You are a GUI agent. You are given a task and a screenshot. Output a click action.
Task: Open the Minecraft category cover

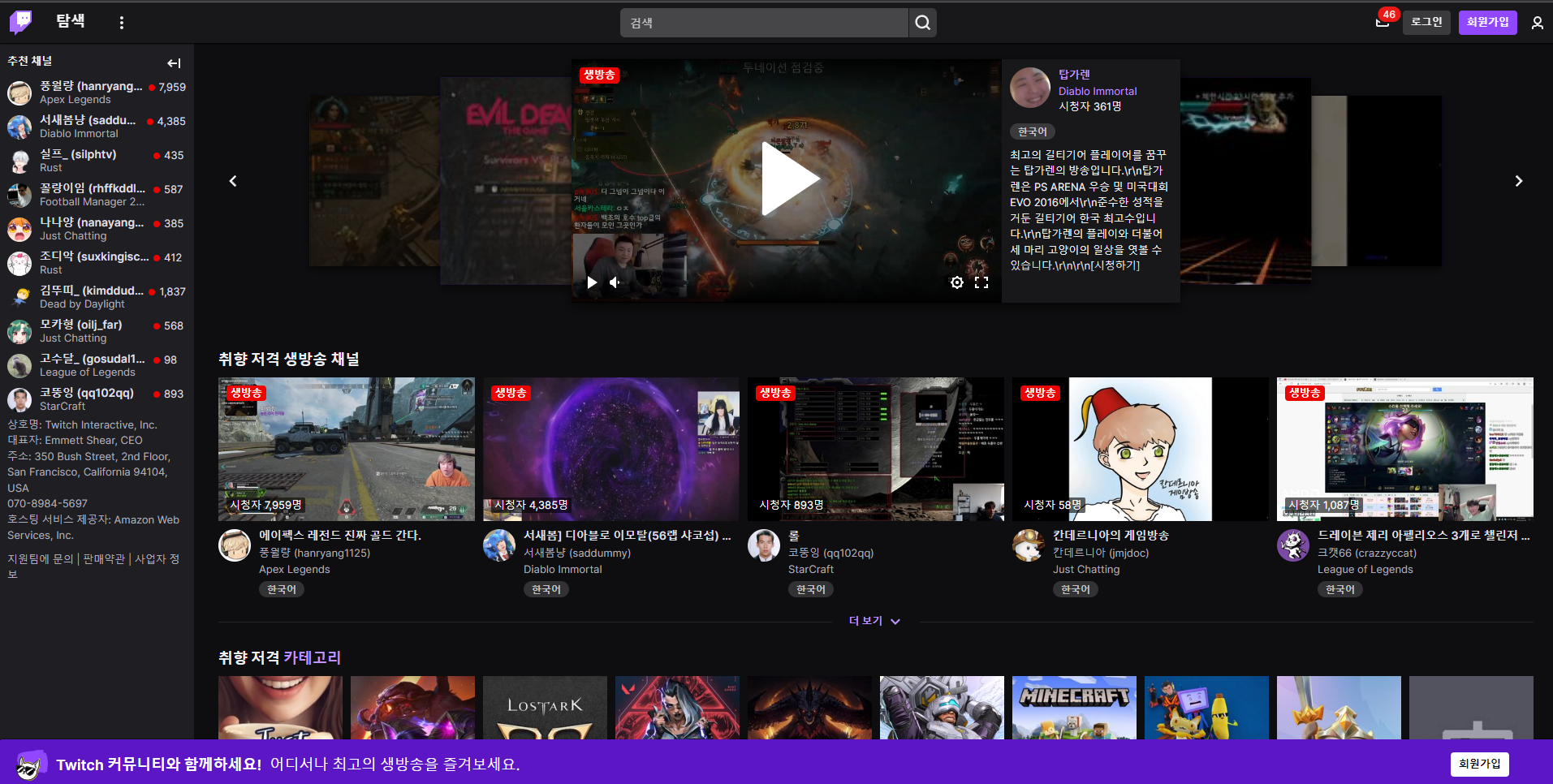tap(1074, 708)
